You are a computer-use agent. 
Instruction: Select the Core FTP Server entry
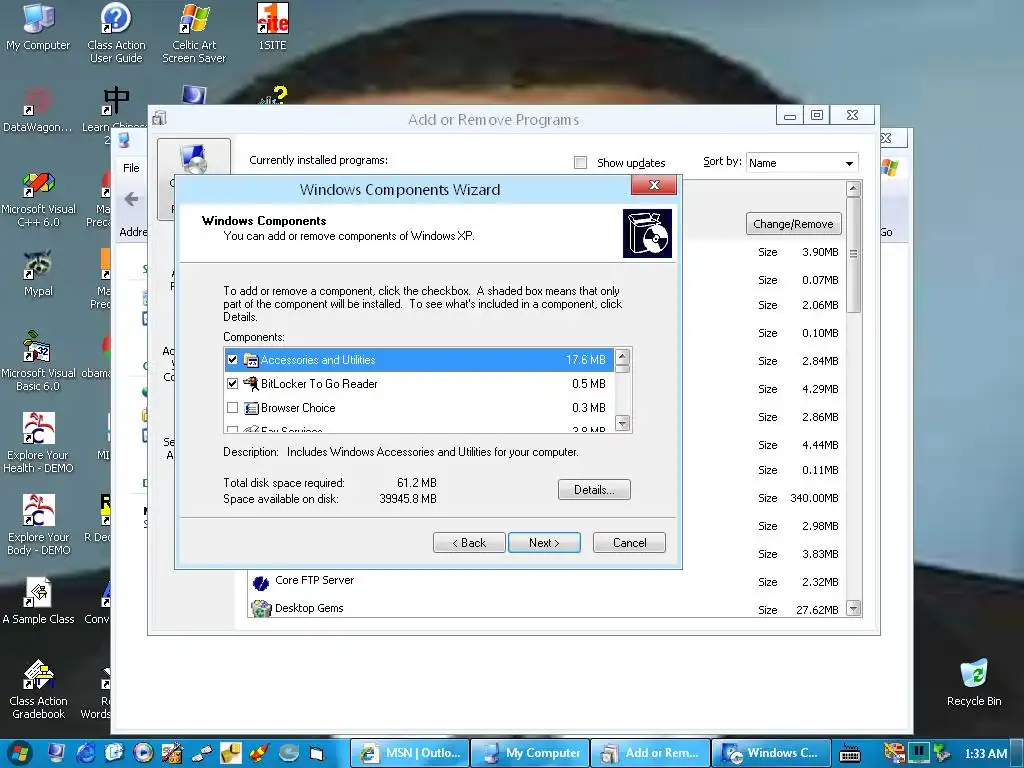click(315, 580)
